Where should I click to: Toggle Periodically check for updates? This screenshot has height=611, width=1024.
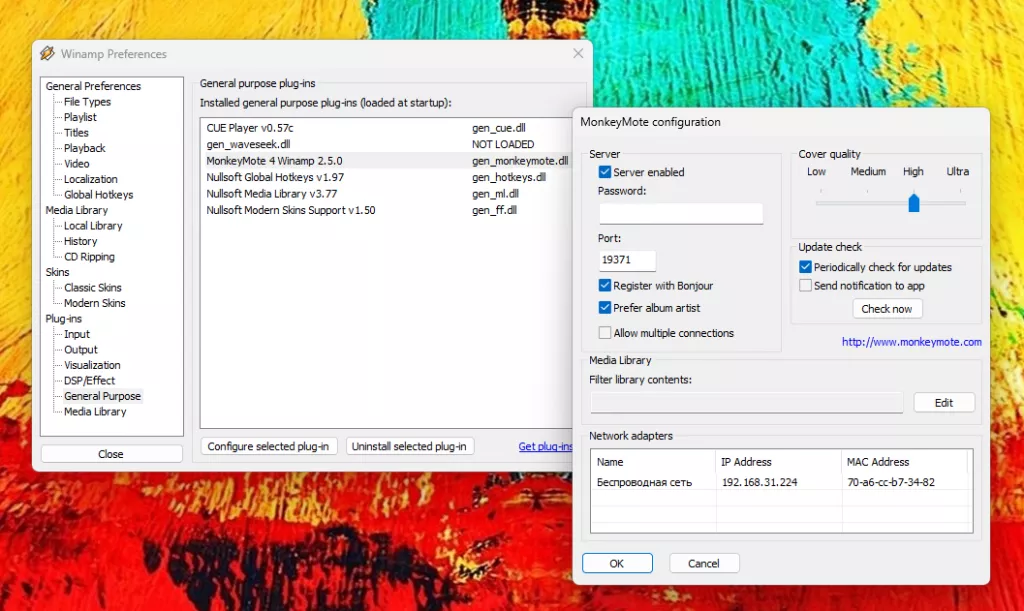click(x=806, y=267)
